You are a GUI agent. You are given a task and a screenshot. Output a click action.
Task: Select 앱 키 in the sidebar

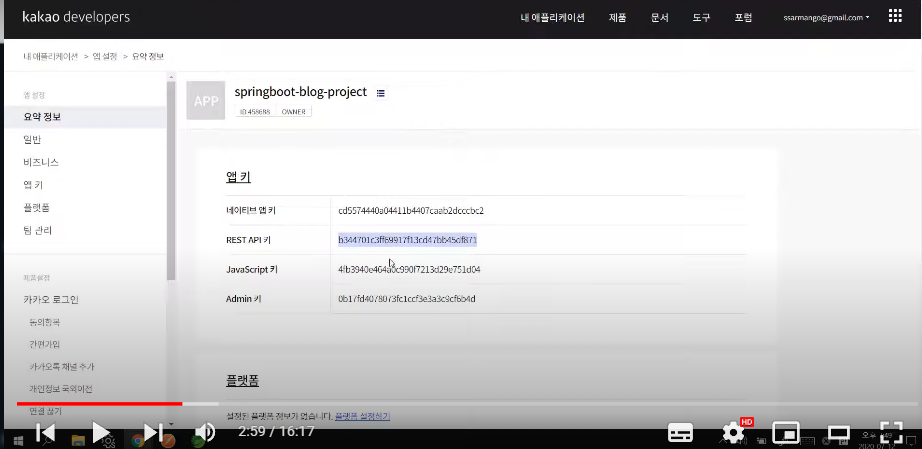pos(33,185)
